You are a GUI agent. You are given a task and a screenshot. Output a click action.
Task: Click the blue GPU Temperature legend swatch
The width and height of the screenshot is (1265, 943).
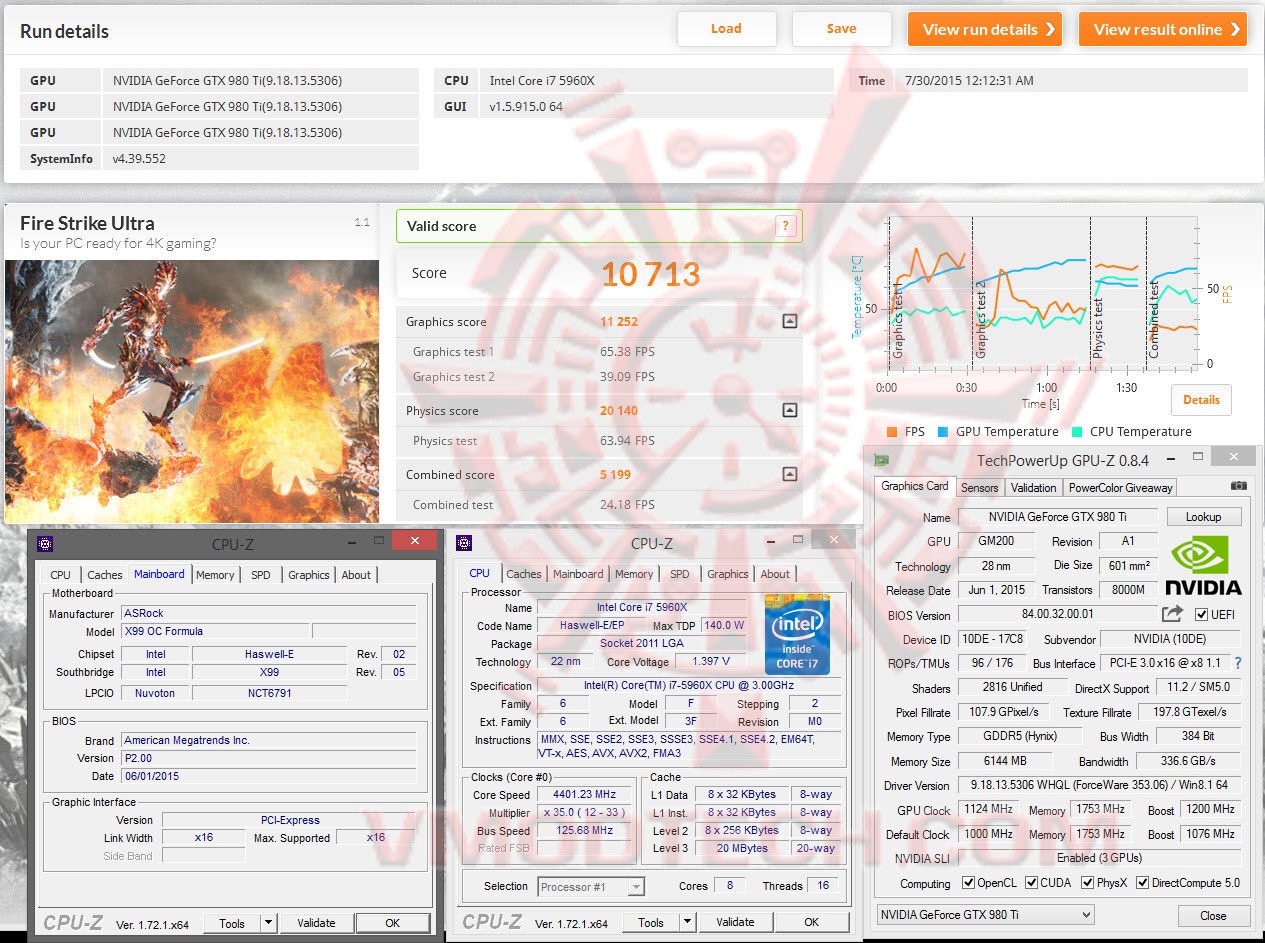point(943,432)
